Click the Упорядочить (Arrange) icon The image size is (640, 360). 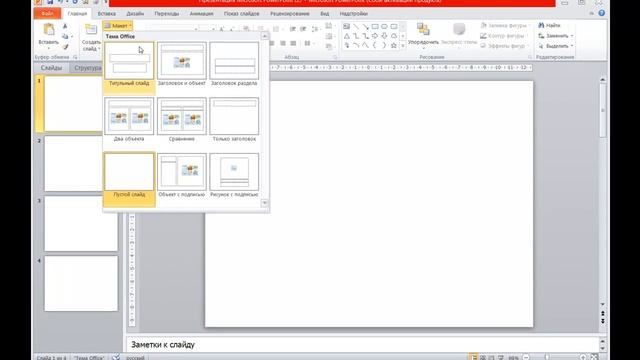[423, 29]
